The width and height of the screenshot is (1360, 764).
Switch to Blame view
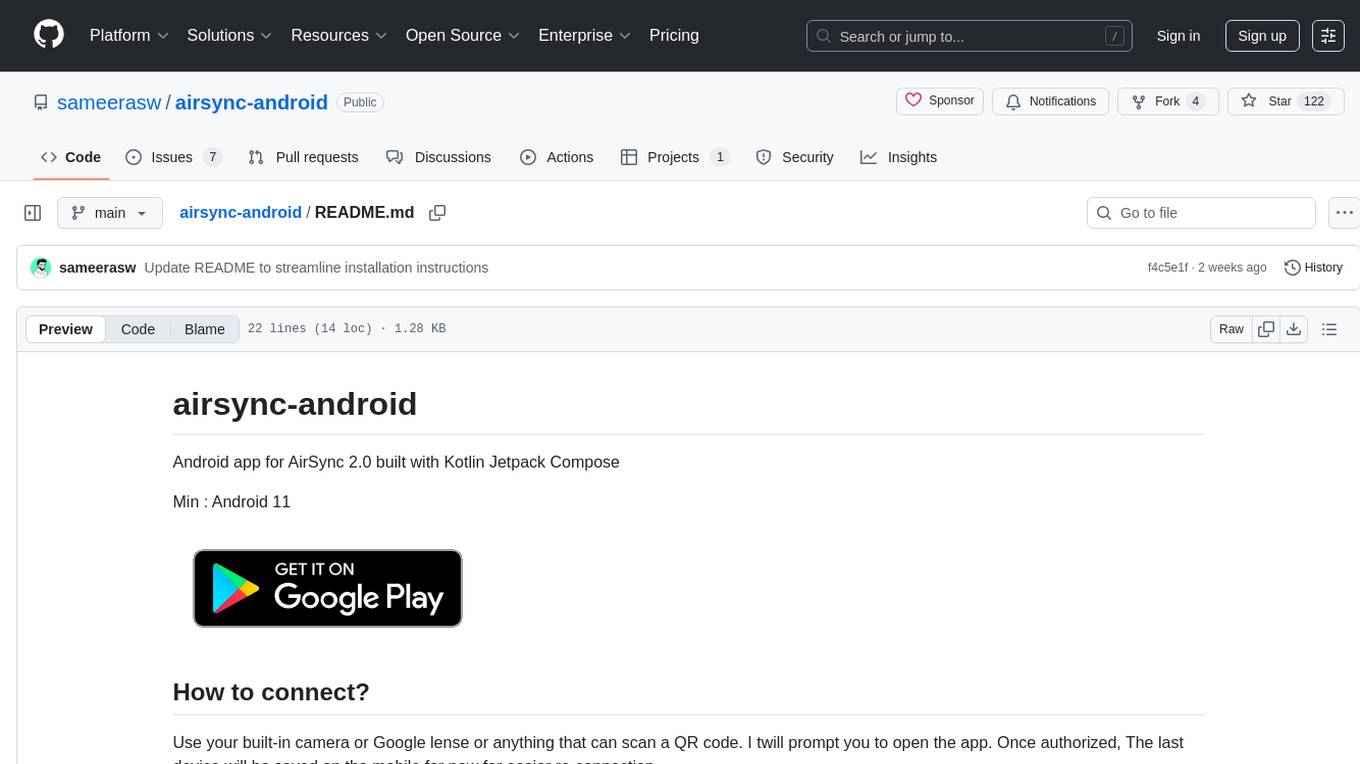pyautogui.click(x=204, y=329)
